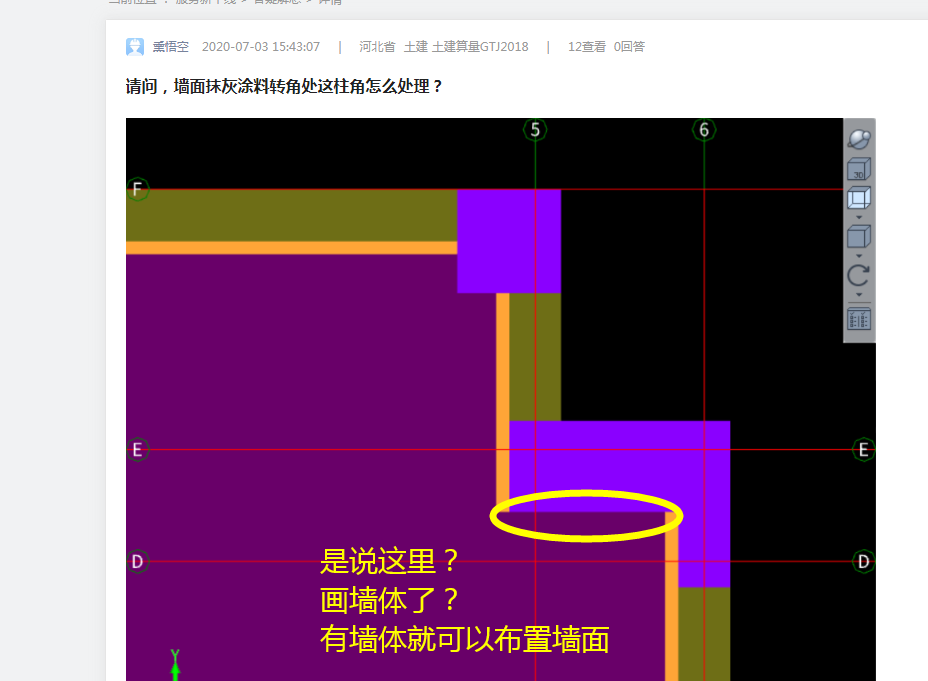
Task: Open the 3D orbit sphere view tool
Action: click(x=859, y=139)
